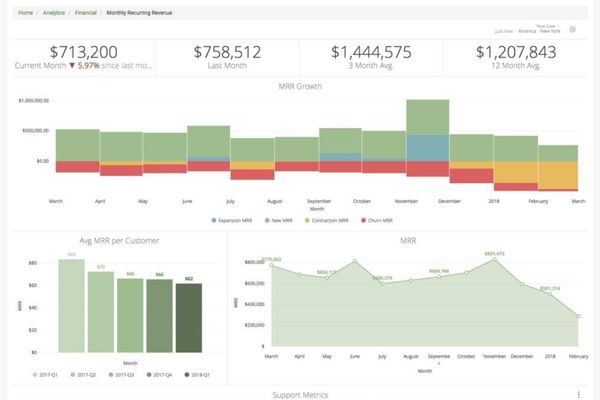The width and height of the screenshot is (600, 400).
Task: Toggle the 2017-Q3 legend item
Action: click(x=121, y=375)
